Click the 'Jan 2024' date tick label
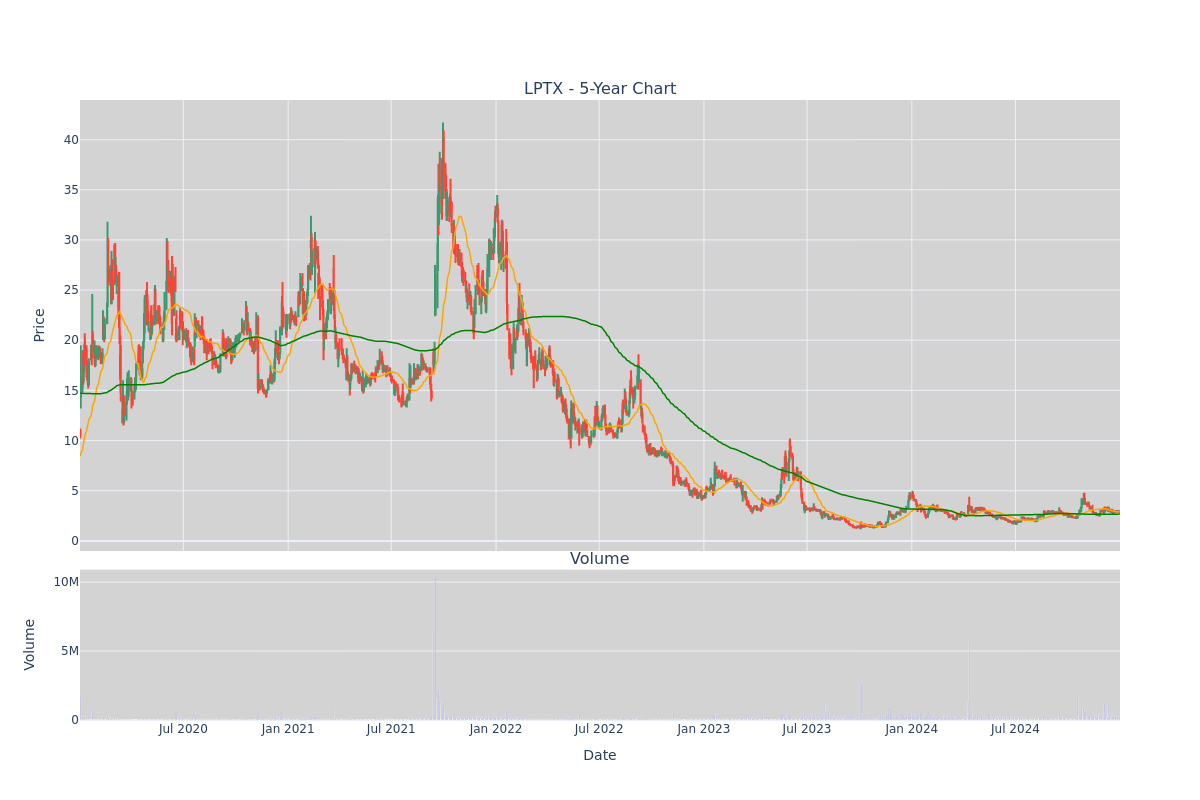Viewport: 1200px width, 800px height. (912, 729)
